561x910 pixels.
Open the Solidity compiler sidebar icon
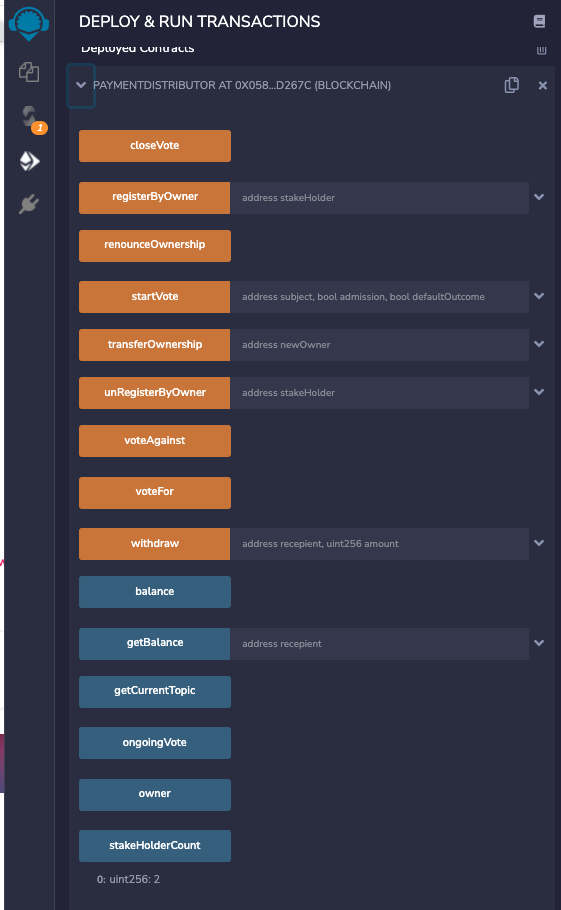[x=30, y=117]
